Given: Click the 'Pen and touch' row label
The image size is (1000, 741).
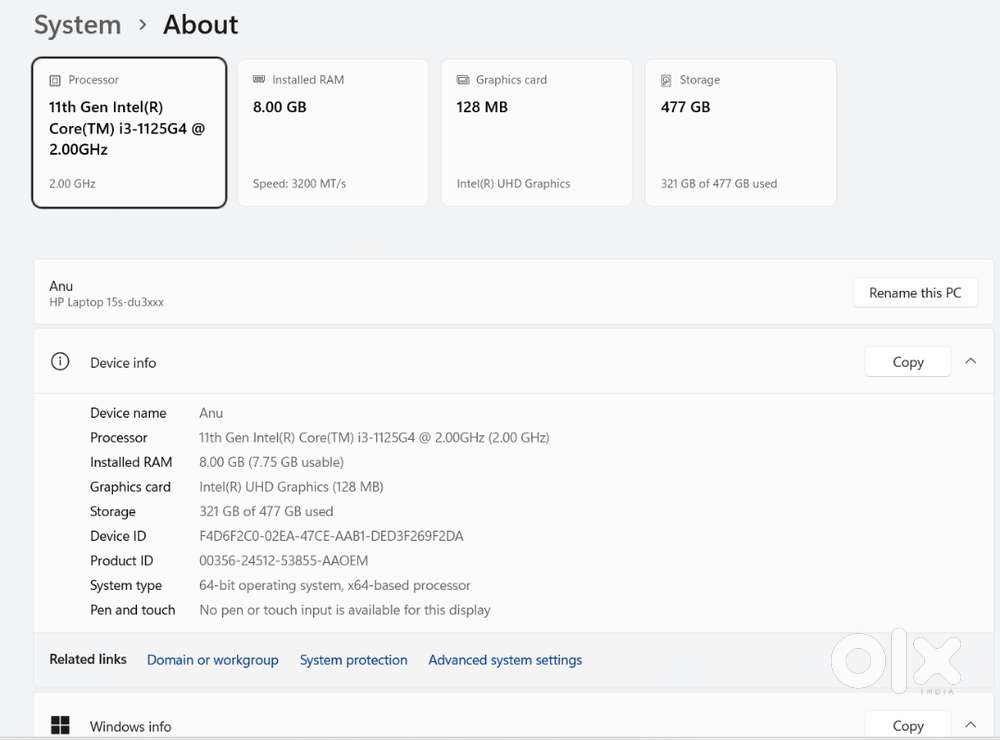Looking at the screenshot, I should tap(133, 610).
